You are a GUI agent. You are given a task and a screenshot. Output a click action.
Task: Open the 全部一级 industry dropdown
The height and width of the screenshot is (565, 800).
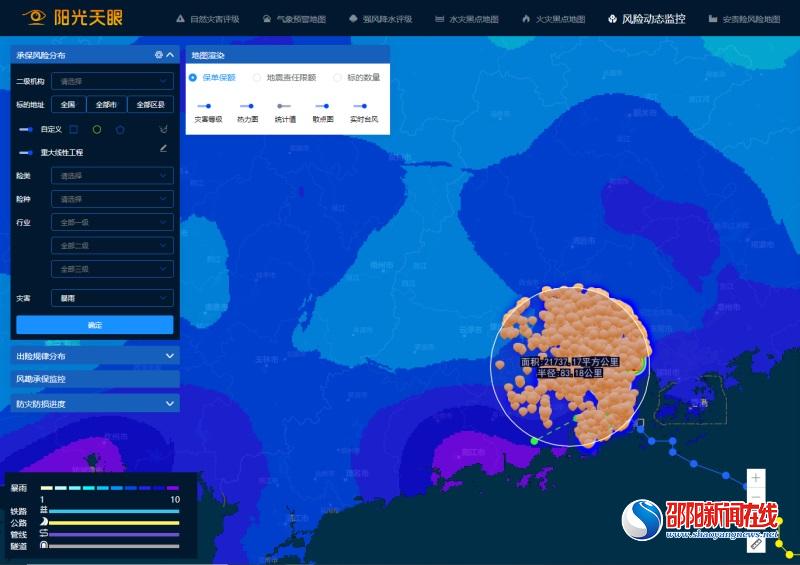112,223
